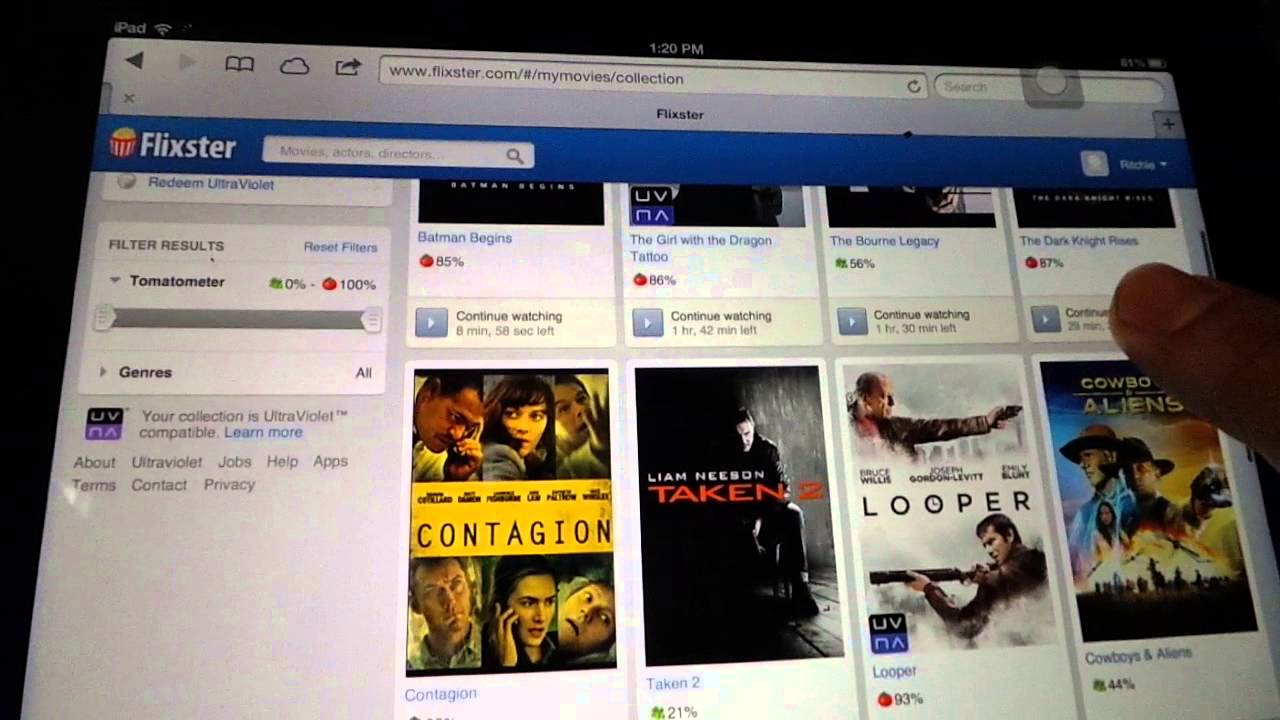
Task: Click the Flixster popcorn logo
Action: [173, 145]
